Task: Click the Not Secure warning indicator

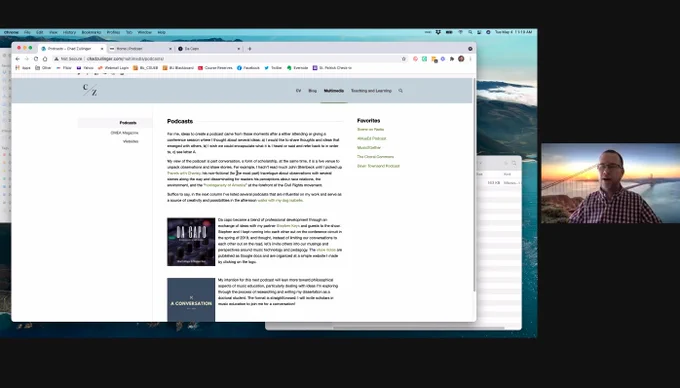Action: coord(69,59)
